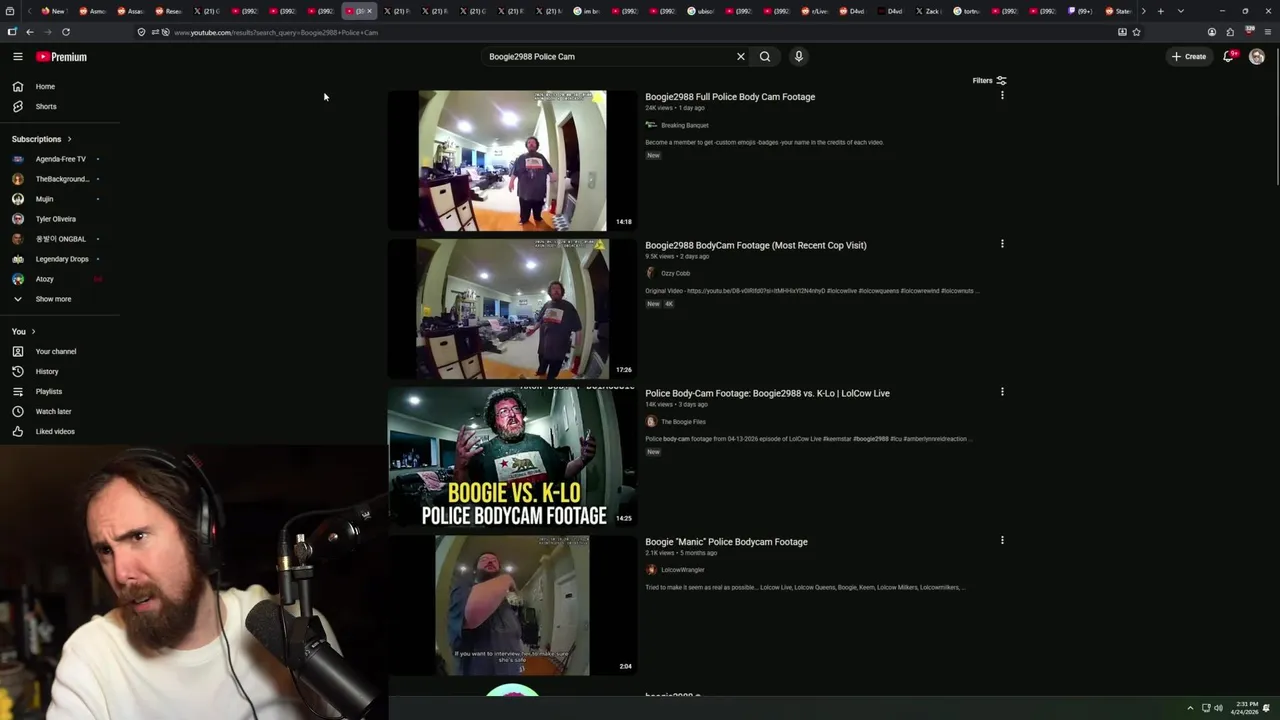Switch to the Zack X tab

click(x=927, y=11)
